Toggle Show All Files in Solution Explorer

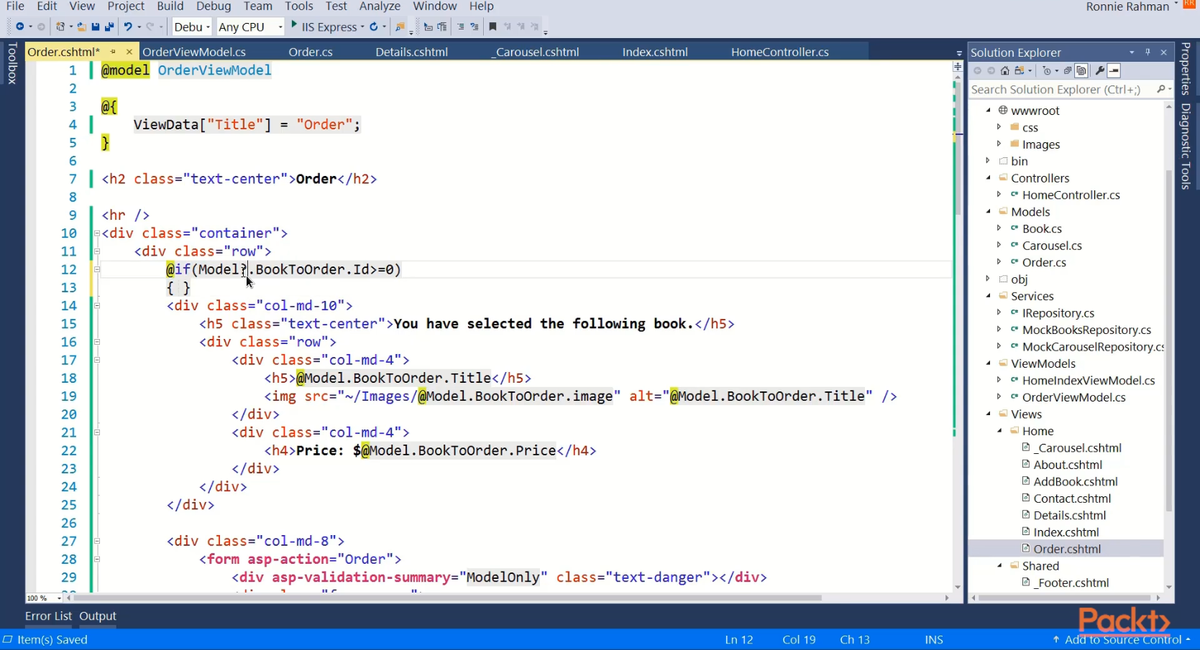pyautogui.click(x=1081, y=71)
